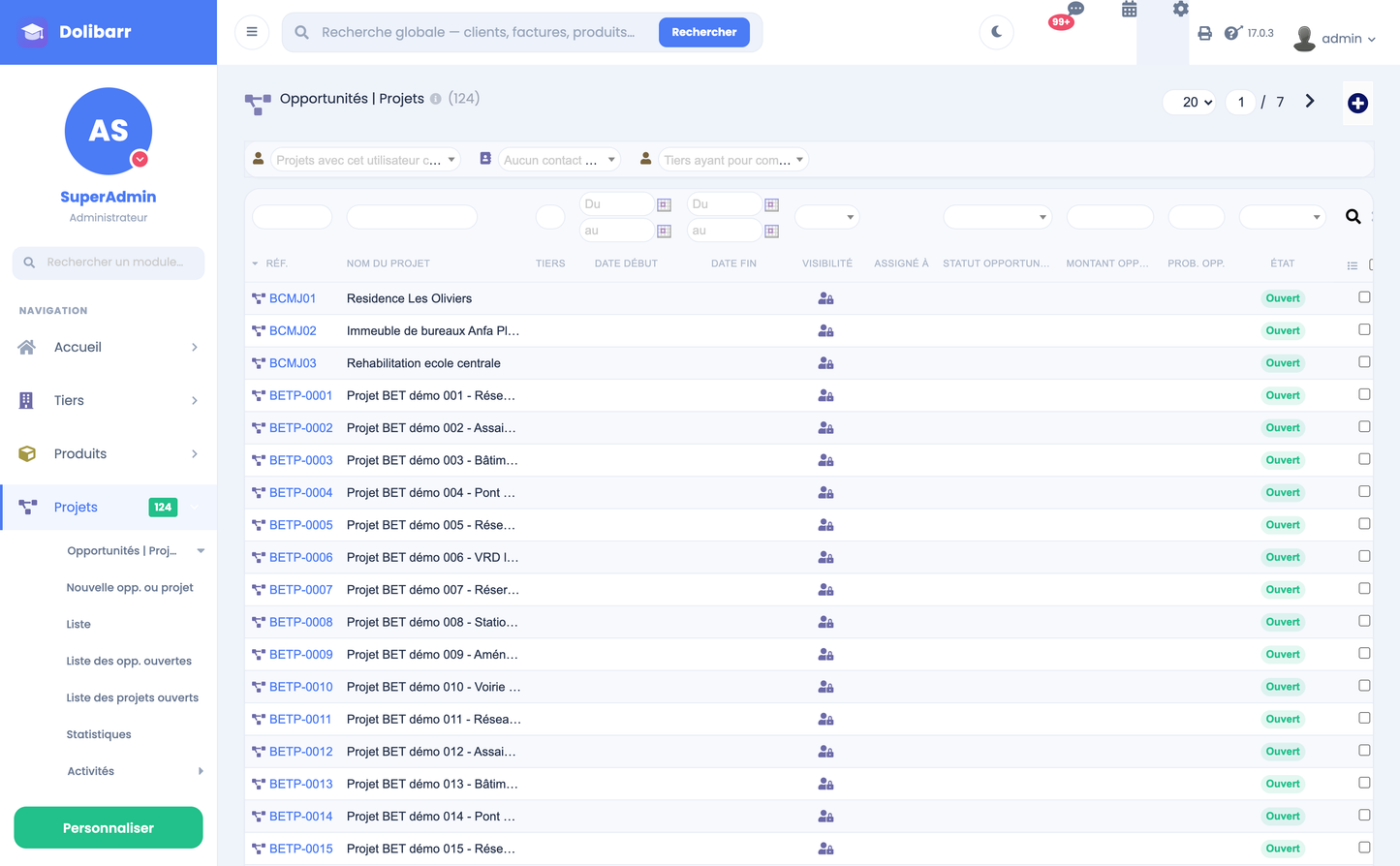Click the Dolibarr logo

coord(76,32)
